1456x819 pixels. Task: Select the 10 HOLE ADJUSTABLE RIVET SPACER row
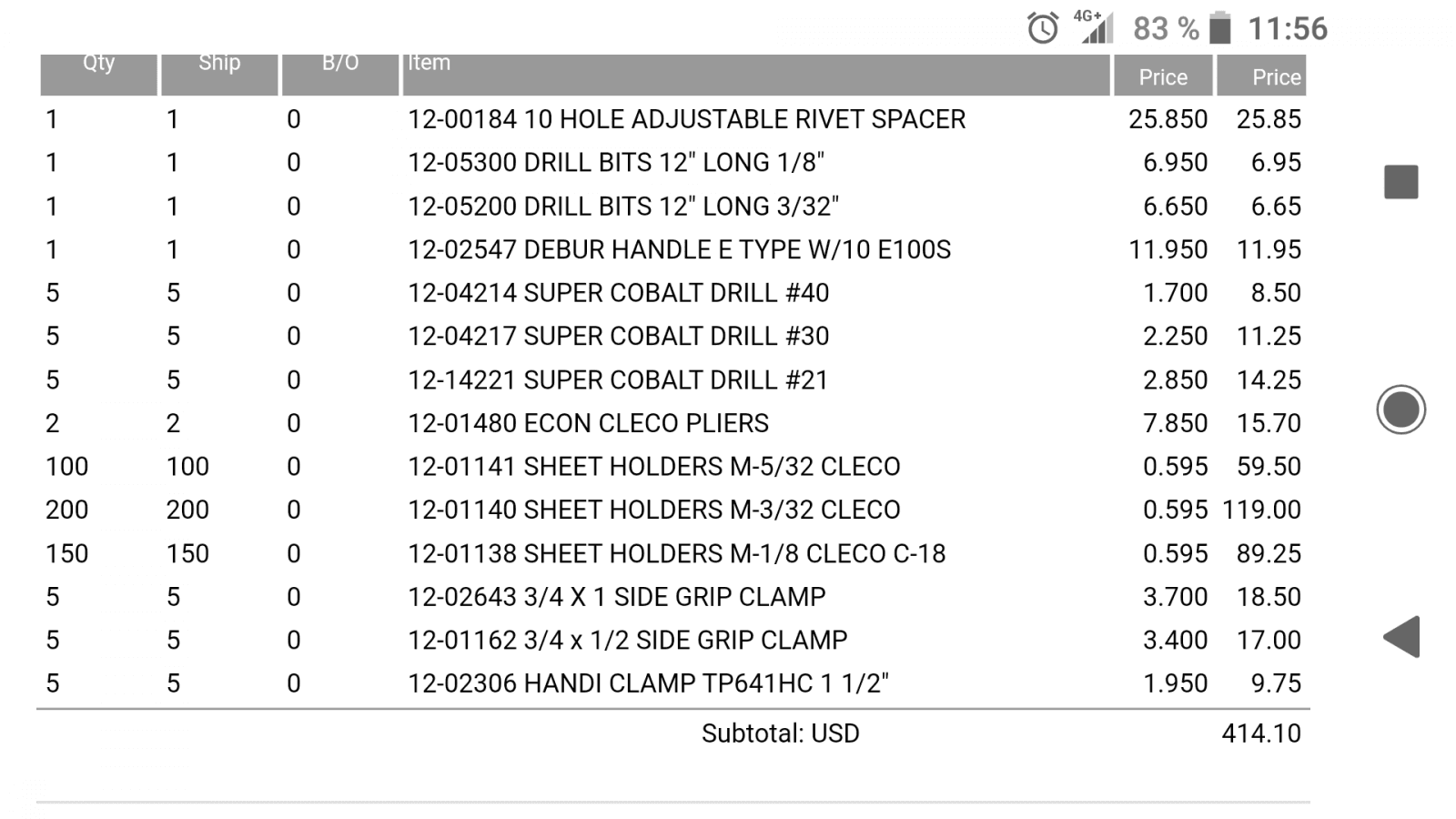coord(686,119)
